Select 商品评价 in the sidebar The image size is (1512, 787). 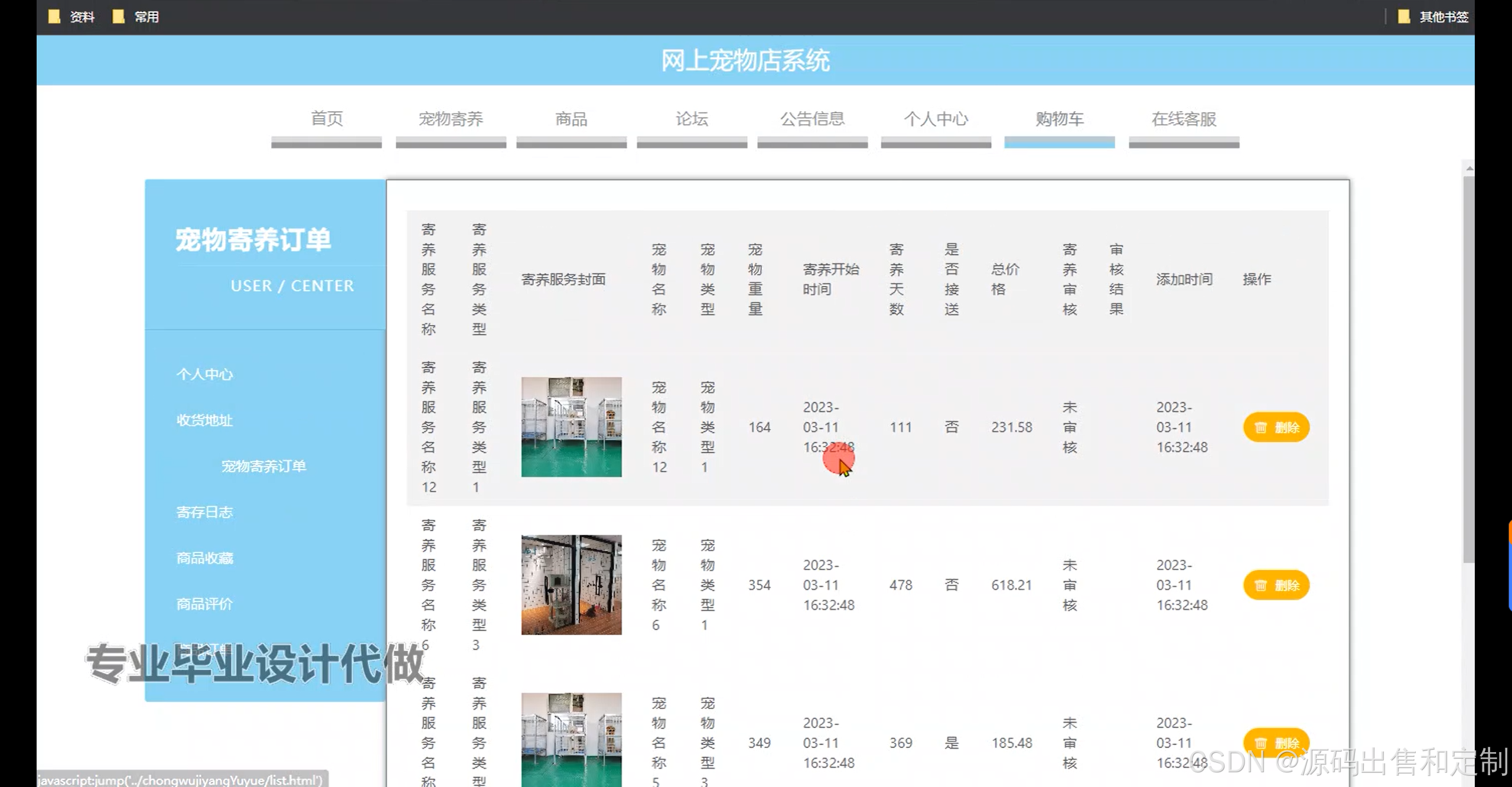tap(204, 604)
